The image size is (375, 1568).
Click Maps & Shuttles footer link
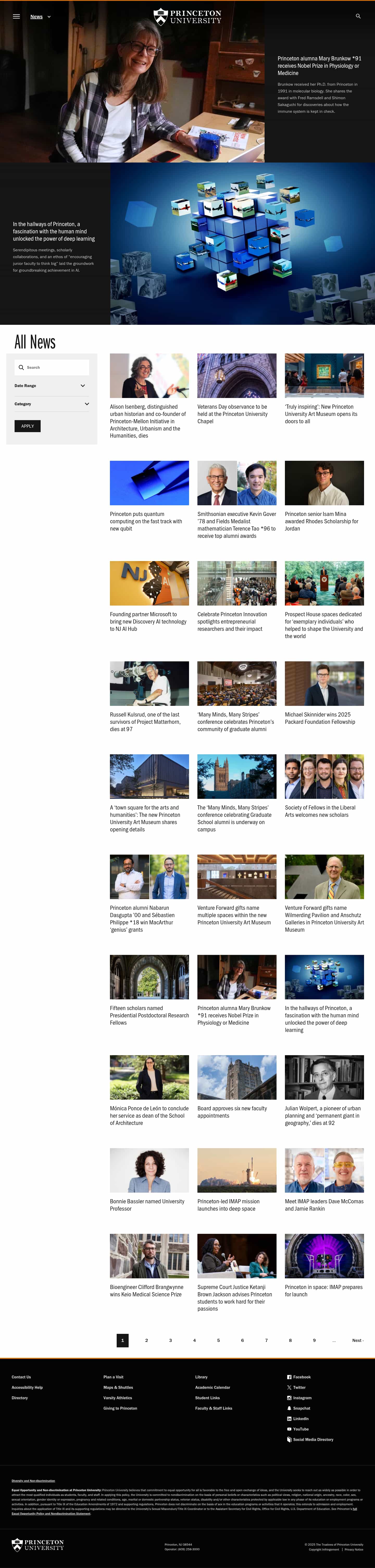point(118,1387)
